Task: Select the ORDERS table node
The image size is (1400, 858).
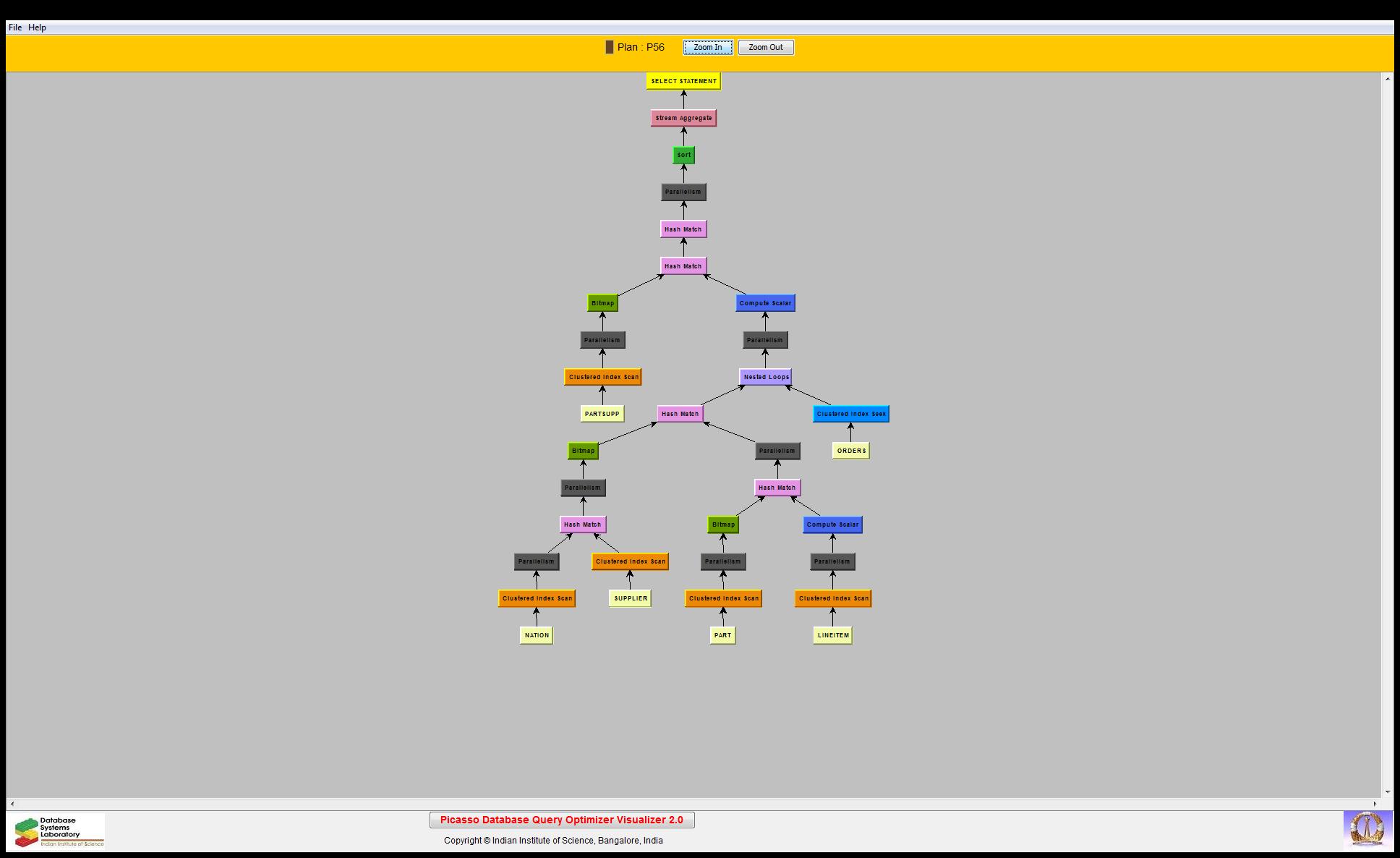Action: (850, 451)
